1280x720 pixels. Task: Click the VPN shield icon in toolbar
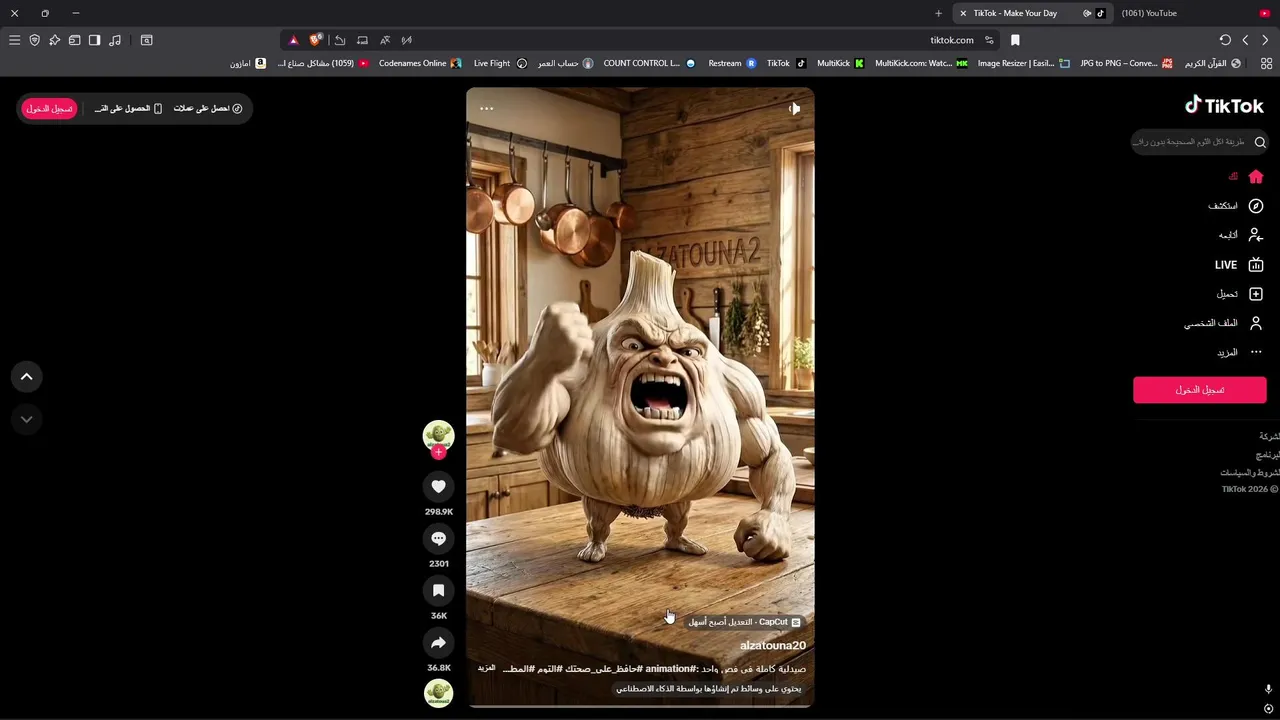point(34,40)
